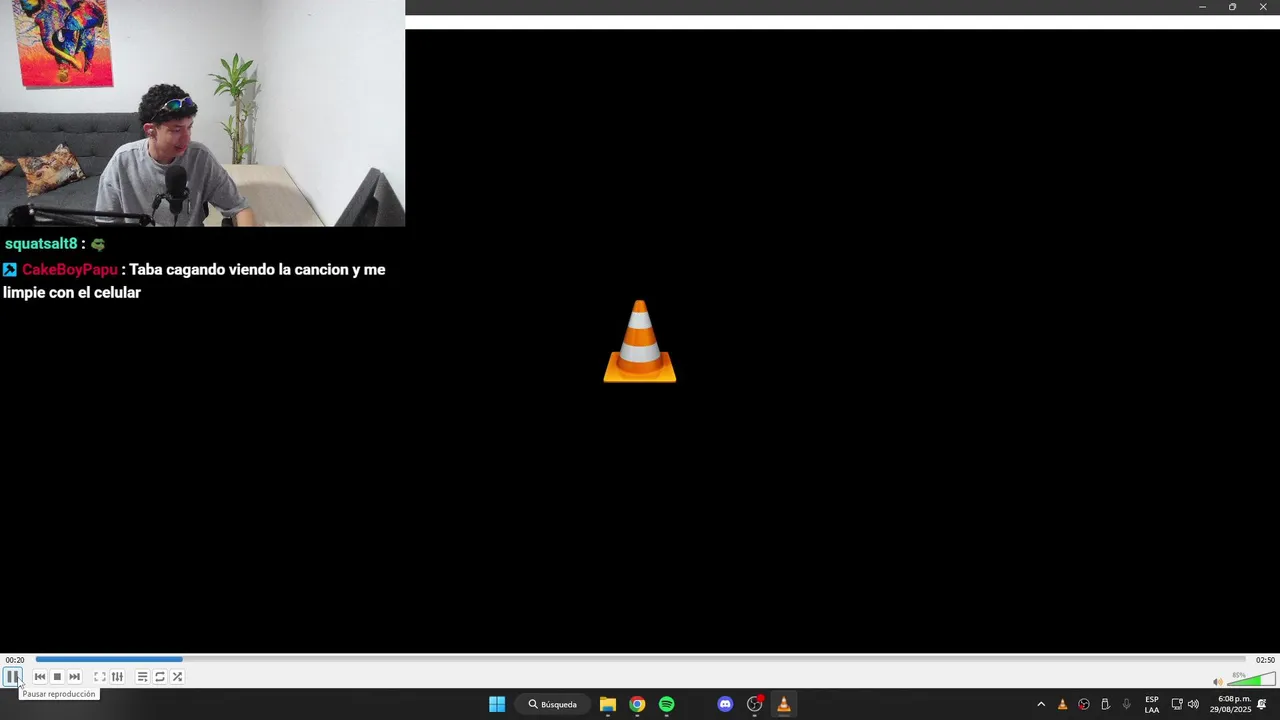The height and width of the screenshot is (720, 1280).
Task: Minimize the VLC window
Action: pyautogui.click(x=1202, y=7)
